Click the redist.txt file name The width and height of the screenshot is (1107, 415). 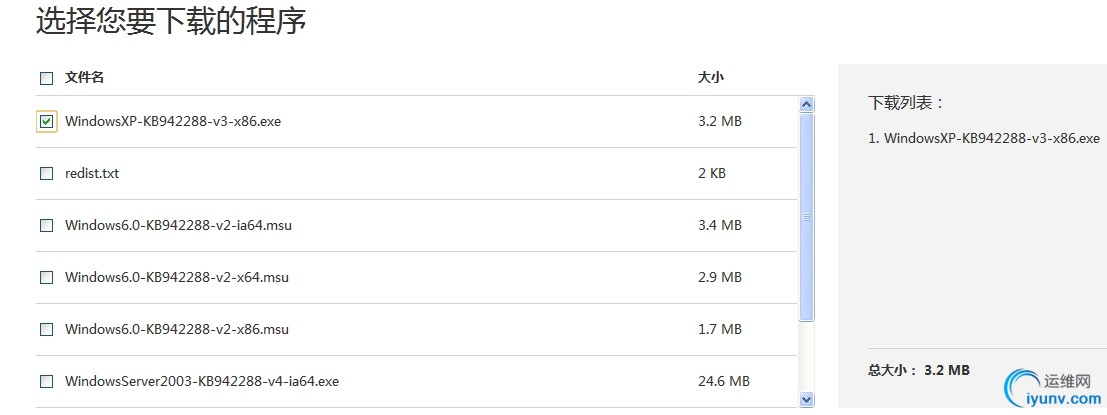[x=92, y=173]
